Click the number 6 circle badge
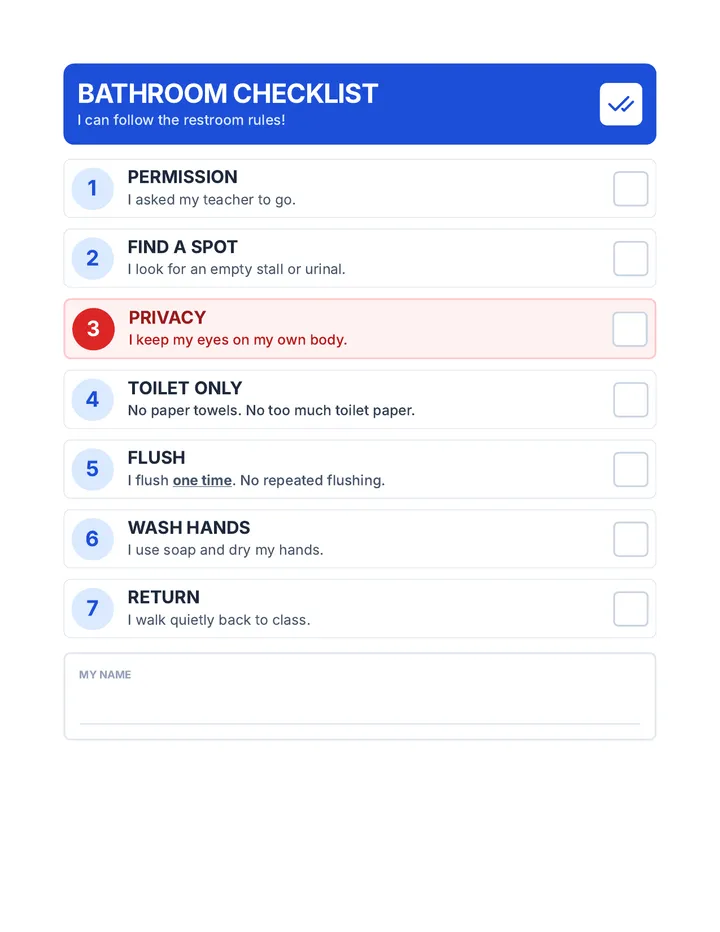Screen dimensions: 720x932 tap(92, 539)
